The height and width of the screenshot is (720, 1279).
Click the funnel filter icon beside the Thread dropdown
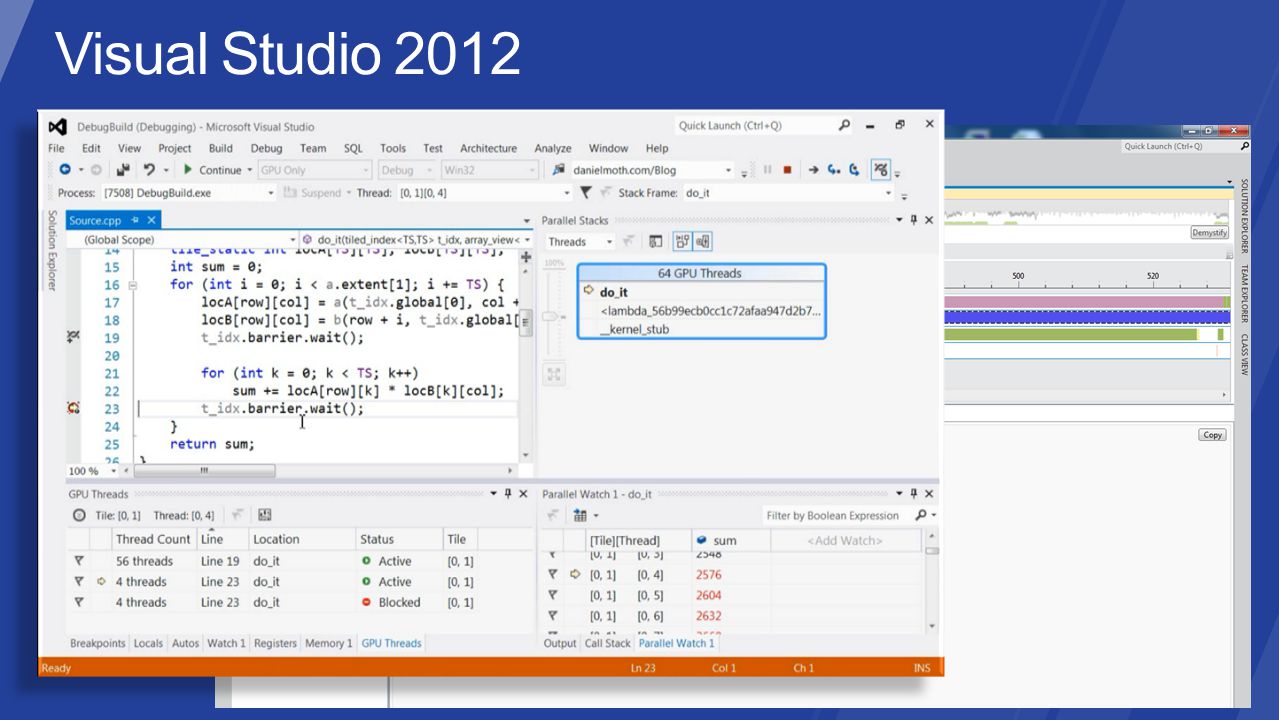(586, 193)
